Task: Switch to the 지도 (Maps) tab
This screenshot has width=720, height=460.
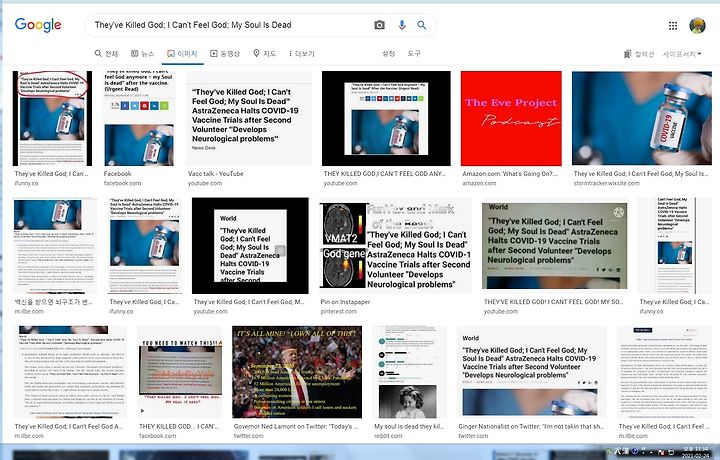Action: point(264,54)
